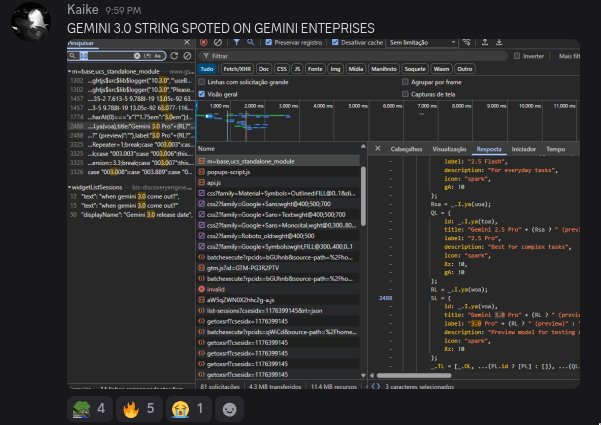
Task: Collapse the m=base,ucs_standalone_module results group
Action: click(x=70, y=72)
